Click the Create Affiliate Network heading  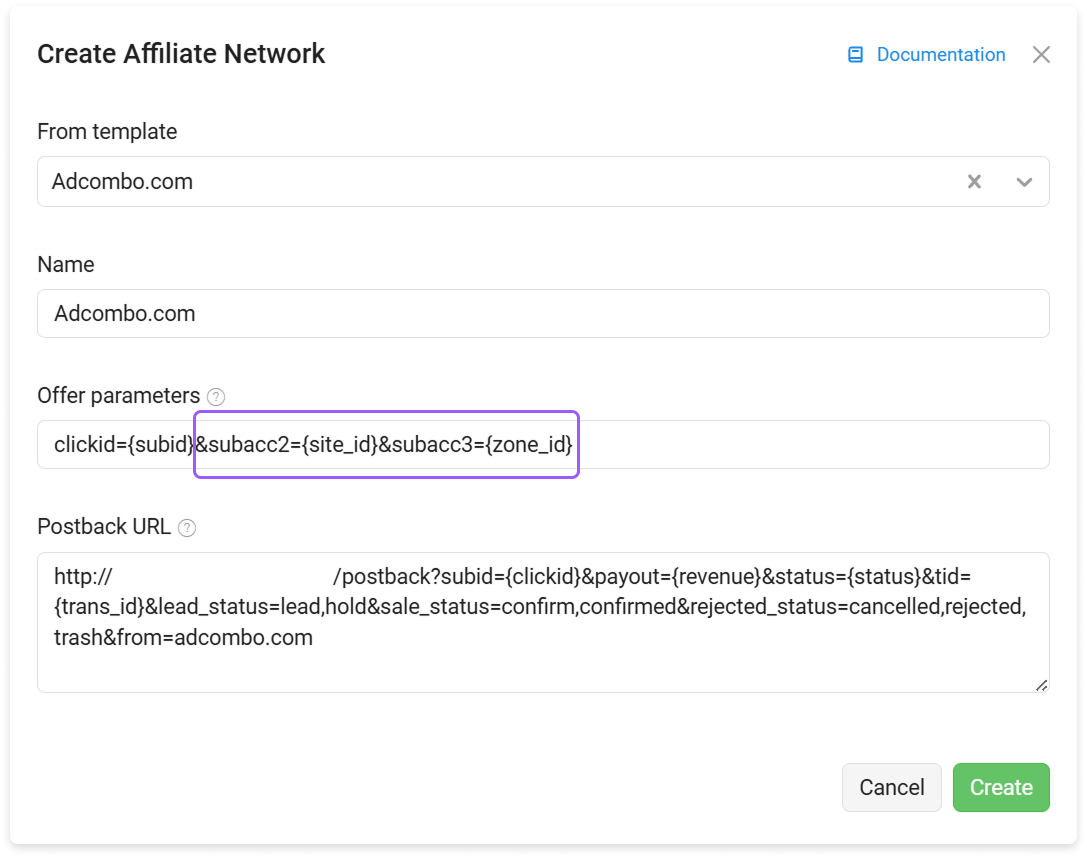181,54
